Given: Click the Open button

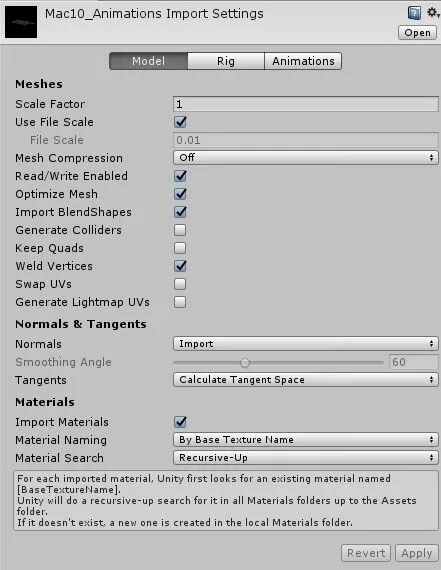Looking at the screenshot, I should coord(417,33).
